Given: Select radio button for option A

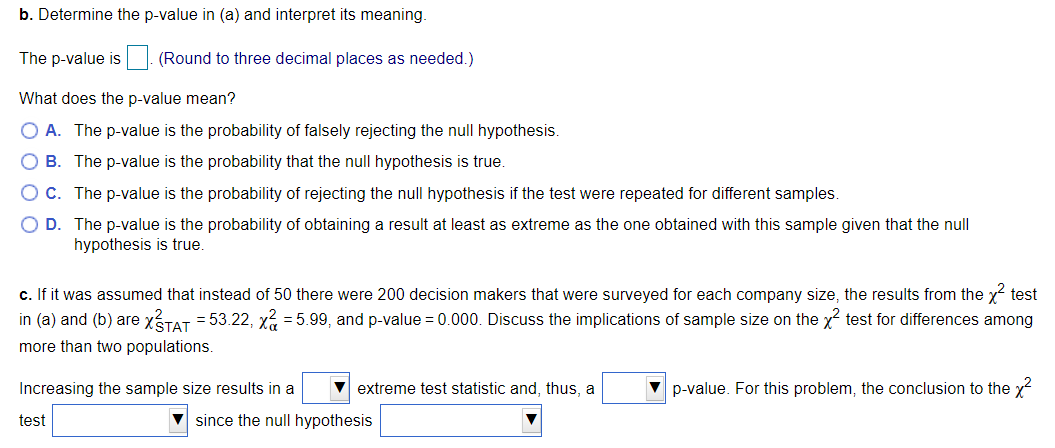Looking at the screenshot, I should click(31, 131).
